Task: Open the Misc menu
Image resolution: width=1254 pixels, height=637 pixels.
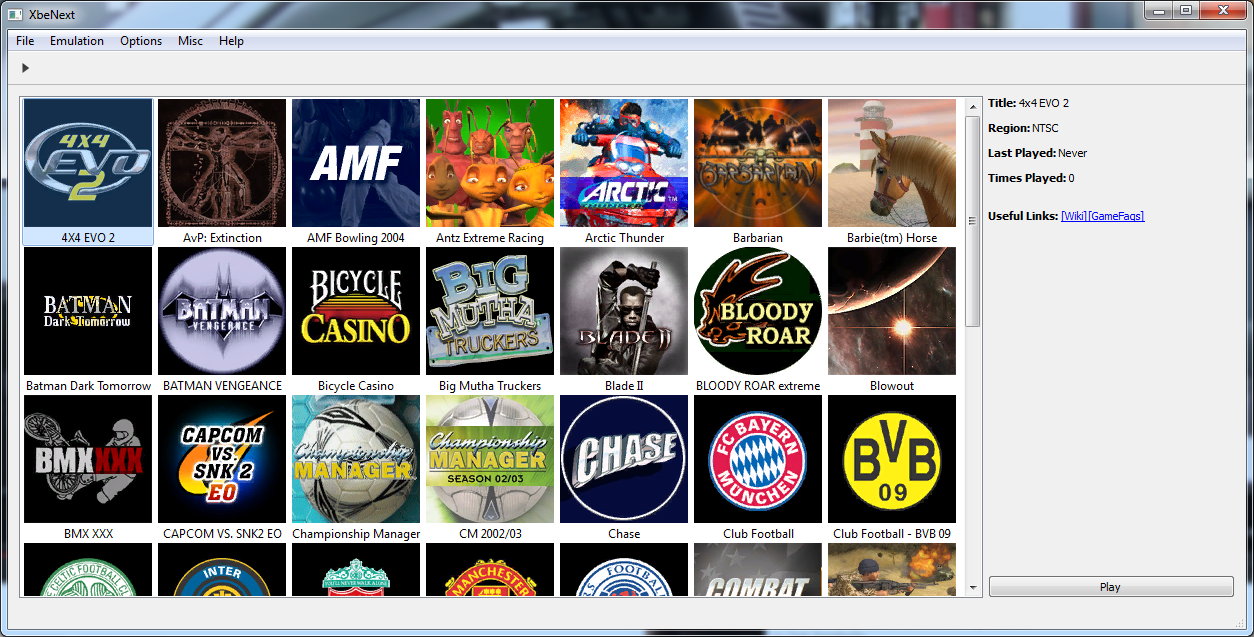Action: (x=190, y=41)
